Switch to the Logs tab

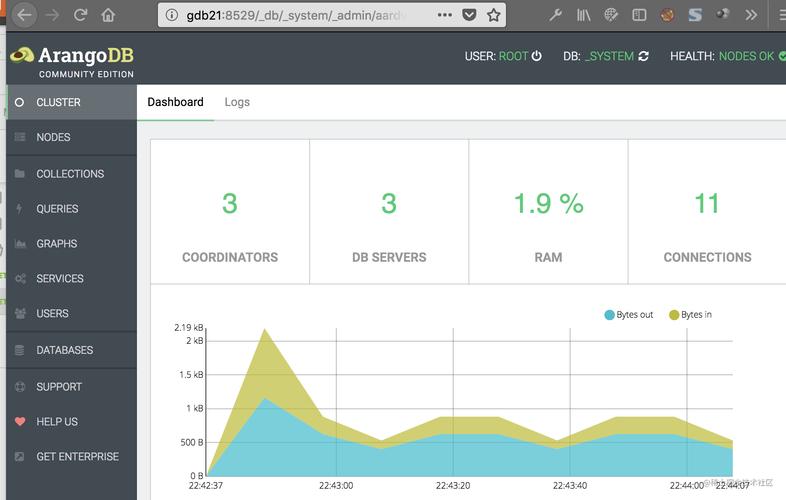tap(237, 102)
